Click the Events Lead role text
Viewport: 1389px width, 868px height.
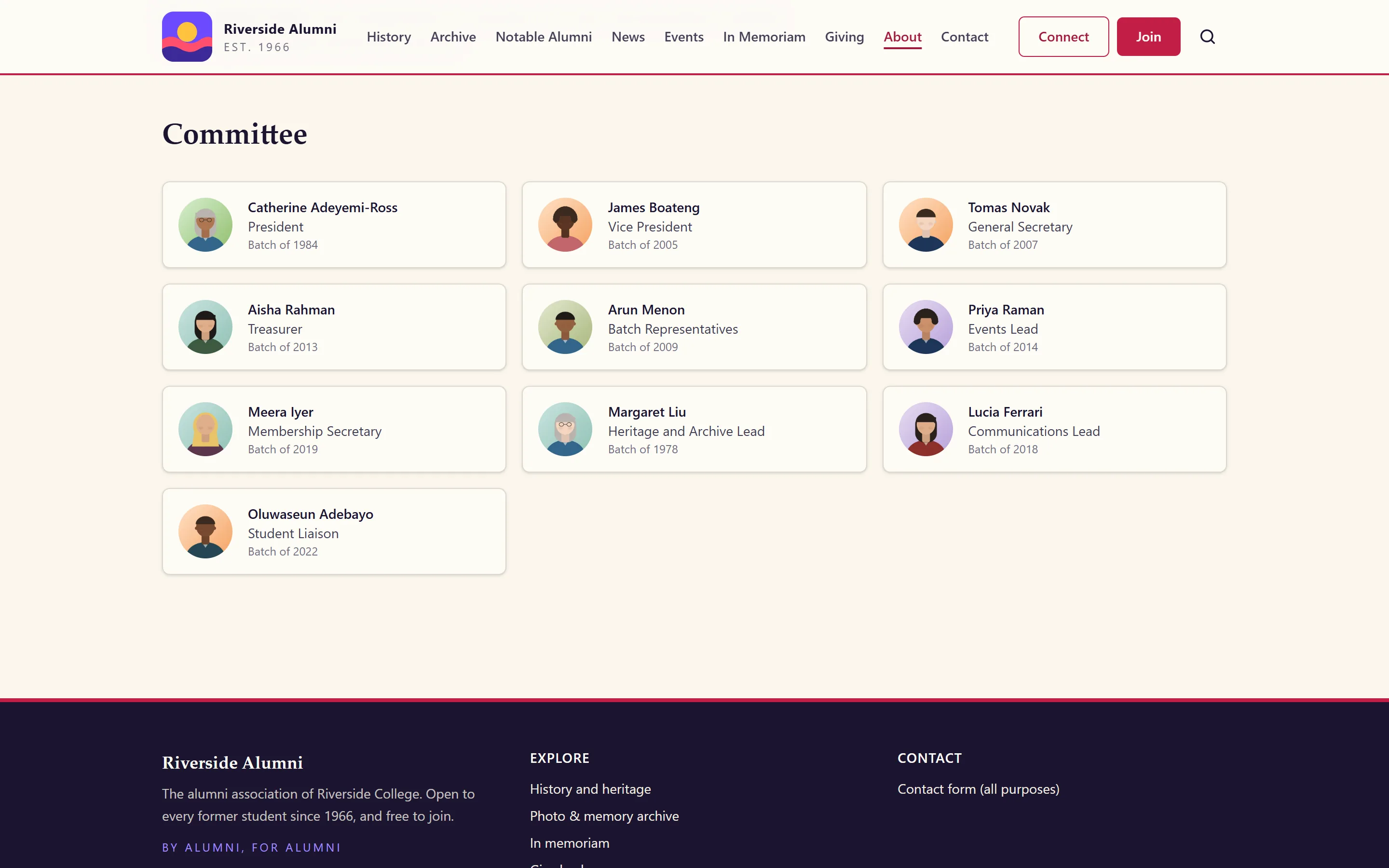coord(1003,329)
